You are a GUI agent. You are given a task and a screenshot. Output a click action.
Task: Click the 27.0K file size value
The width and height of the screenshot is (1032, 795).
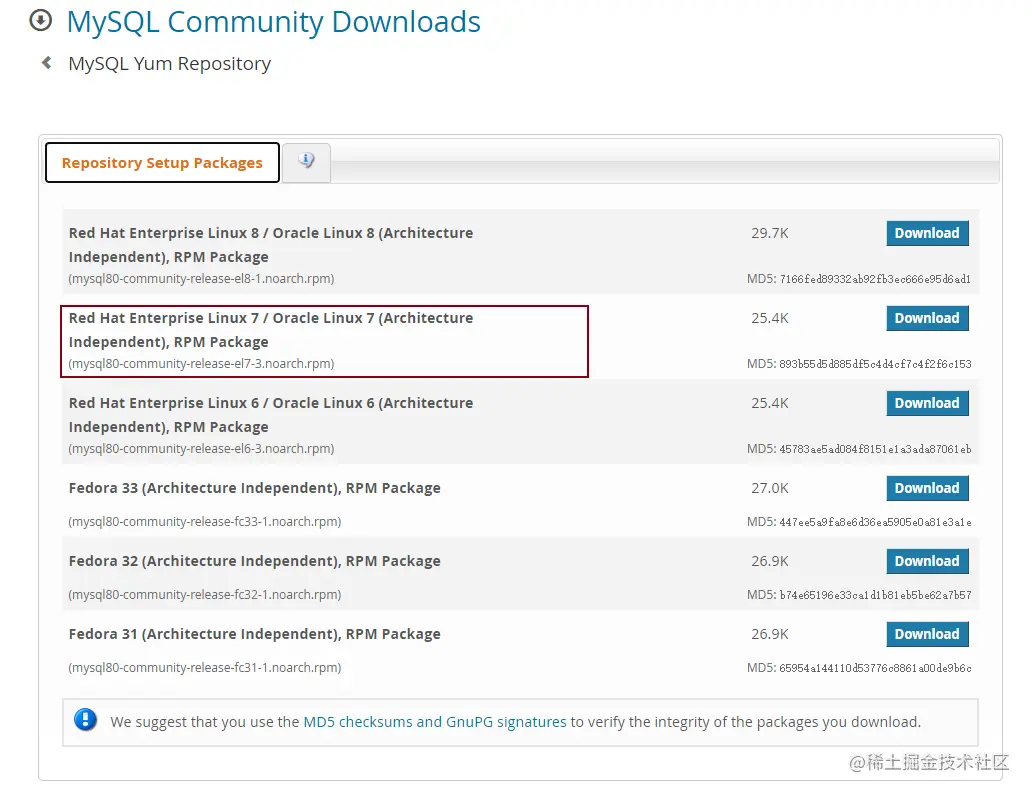pyautogui.click(x=769, y=488)
